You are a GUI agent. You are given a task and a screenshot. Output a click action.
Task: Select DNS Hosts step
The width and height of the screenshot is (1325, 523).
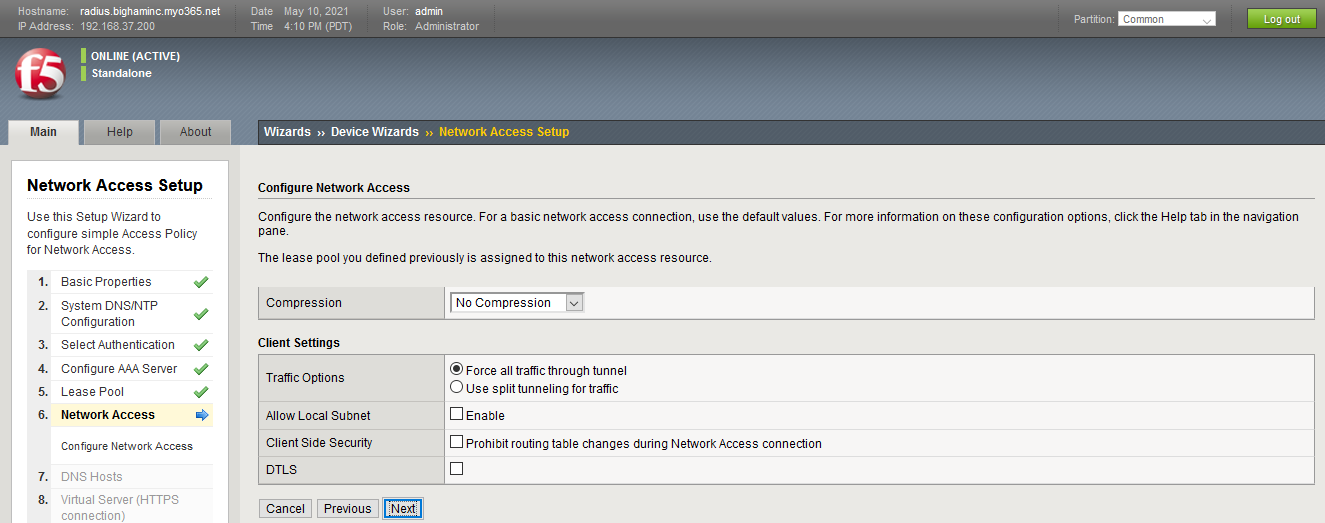coord(92,477)
